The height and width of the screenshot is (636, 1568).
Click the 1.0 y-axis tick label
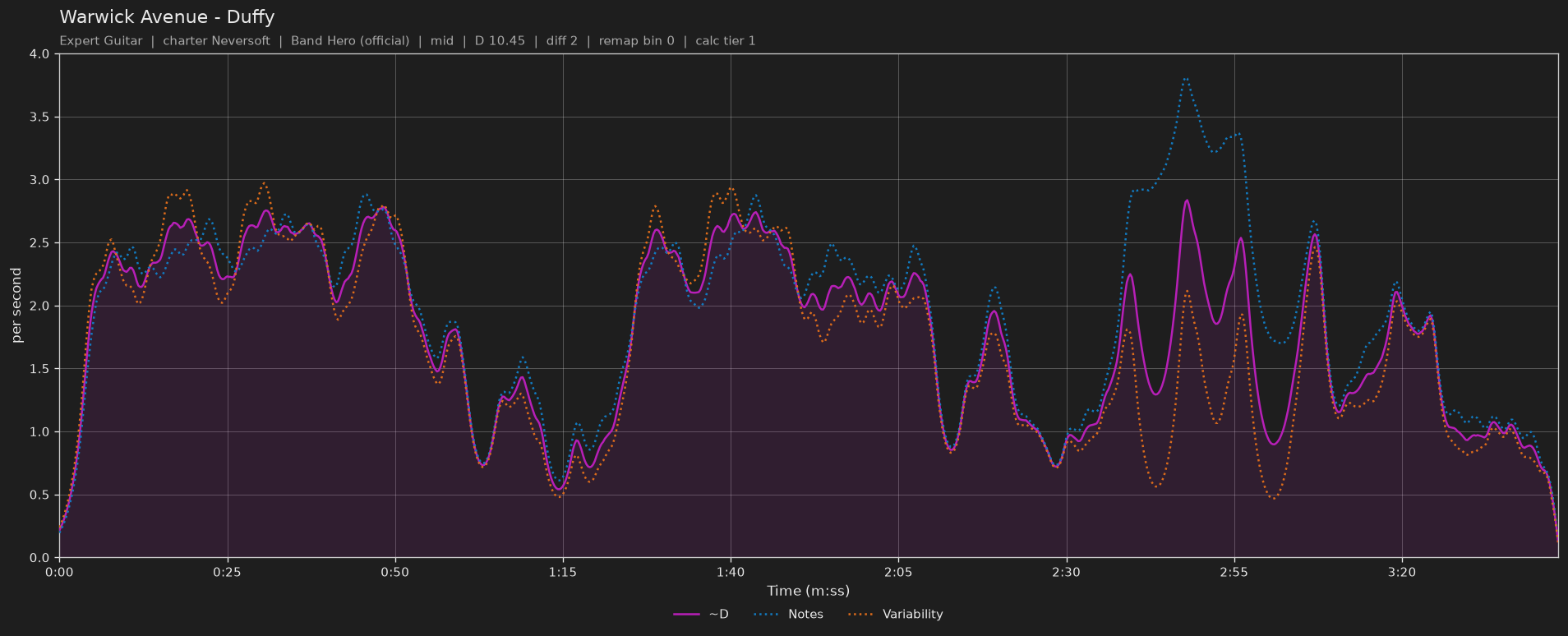pos(39,432)
